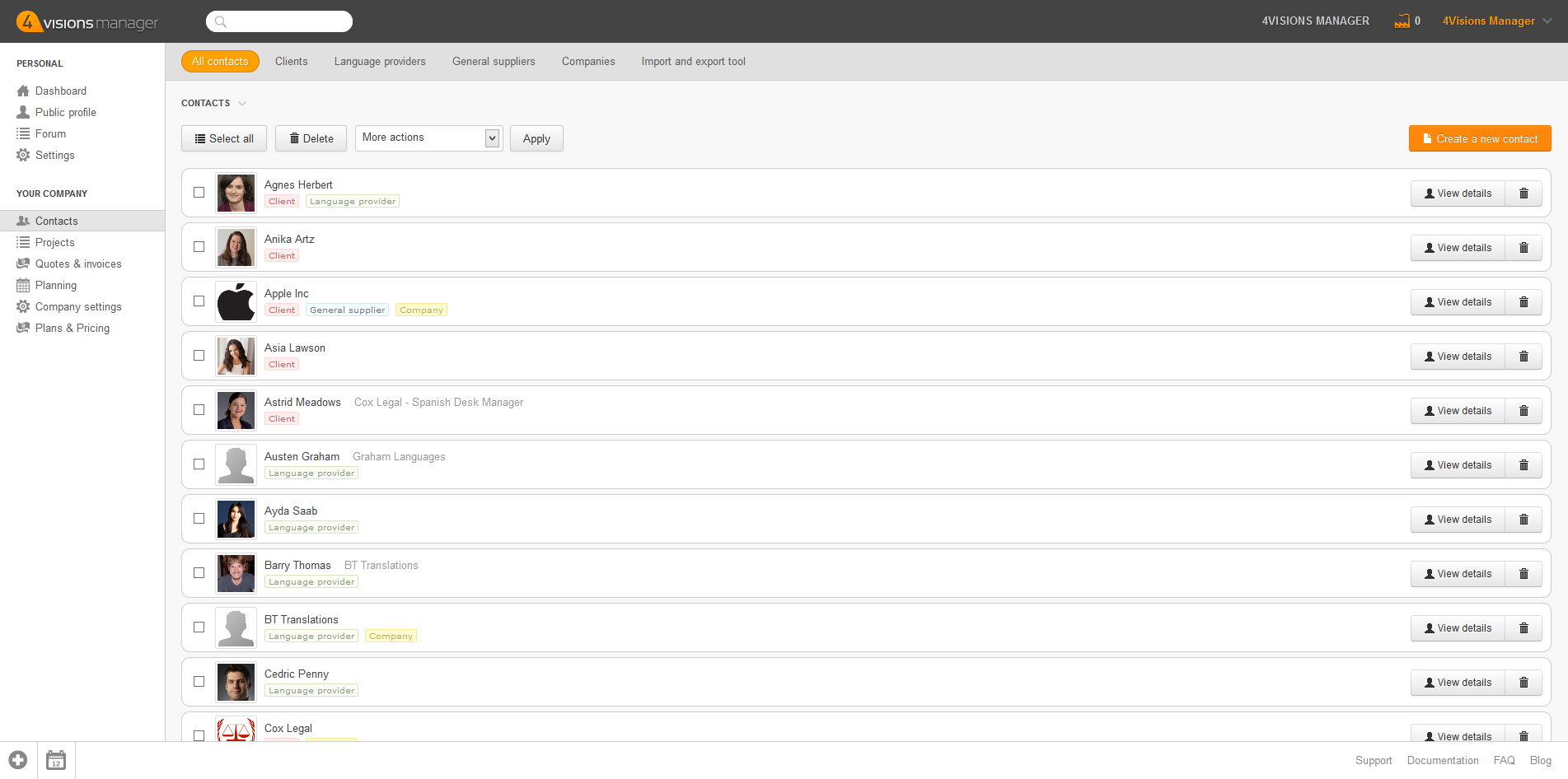The width and height of the screenshot is (1568, 779).
Task: Open the calendar icon in bottom bar
Action: [x=56, y=760]
